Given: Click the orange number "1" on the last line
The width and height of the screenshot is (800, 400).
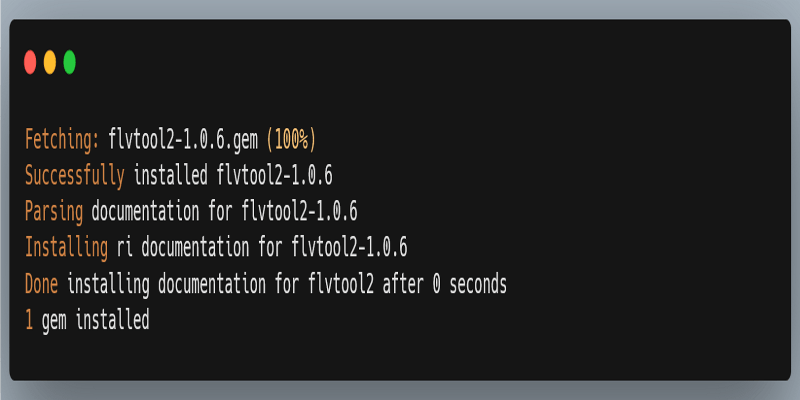Looking at the screenshot, I should coord(29,320).
